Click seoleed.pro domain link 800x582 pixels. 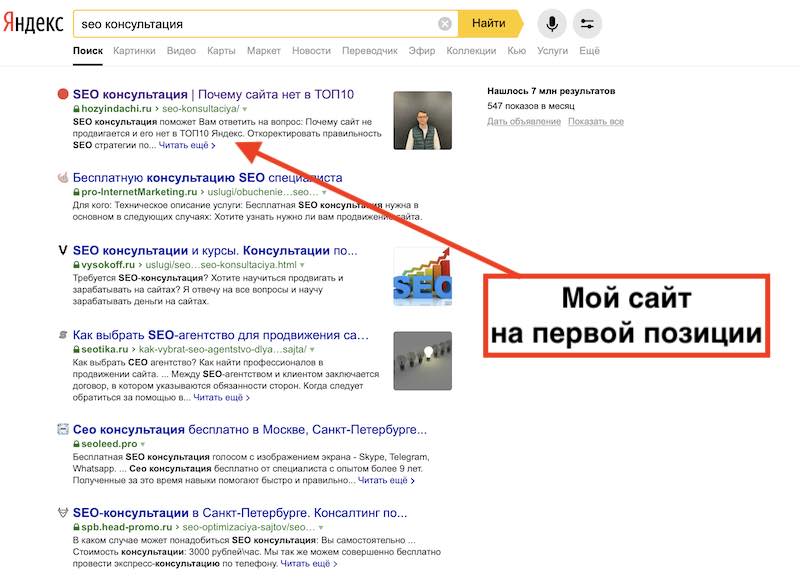pyautogui.click(x=109, y=444)
